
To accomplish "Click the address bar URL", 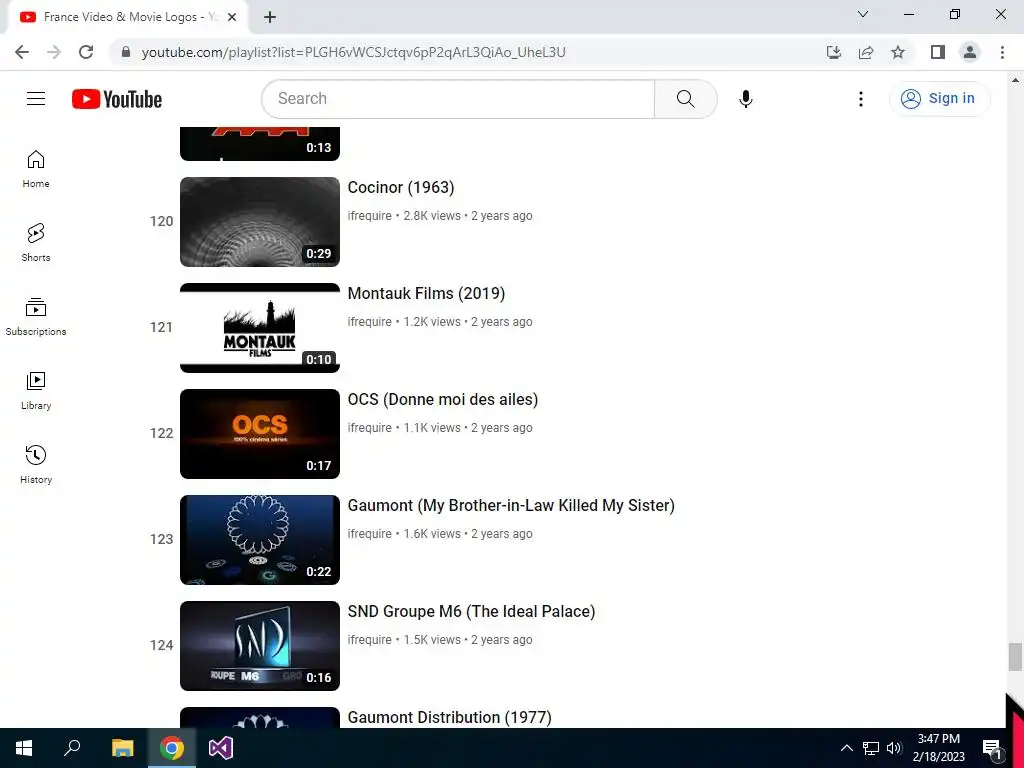I will (353, 52).
